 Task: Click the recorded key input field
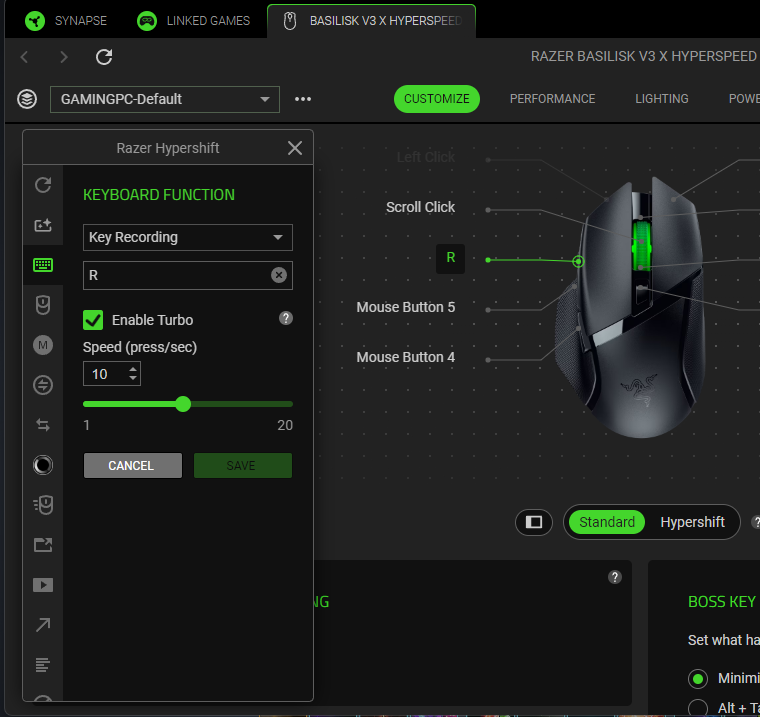click(188, 275)
